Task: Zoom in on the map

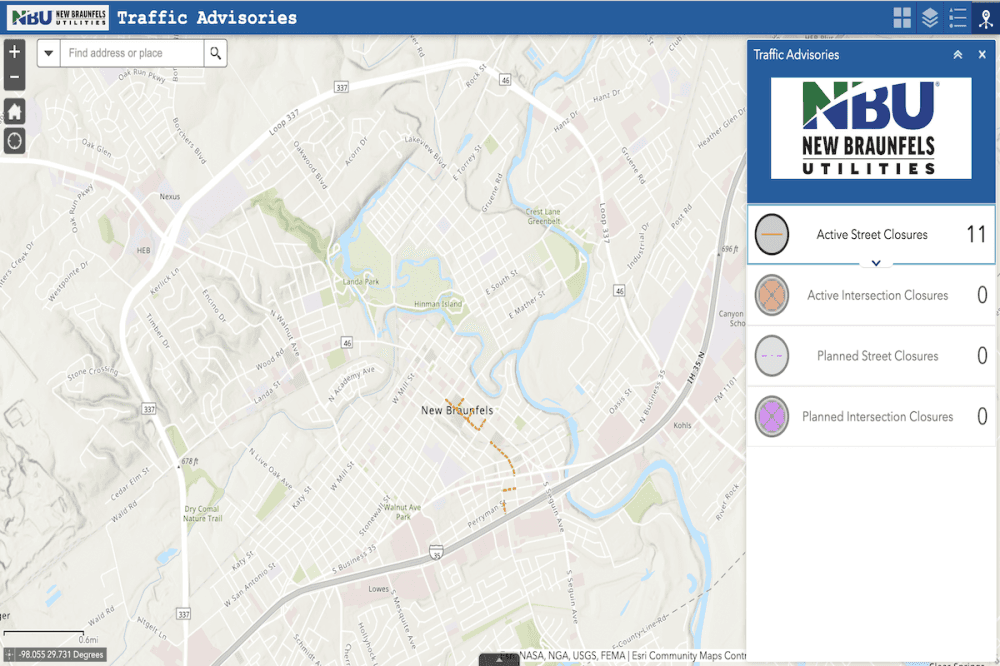Action: coord(15,52)
